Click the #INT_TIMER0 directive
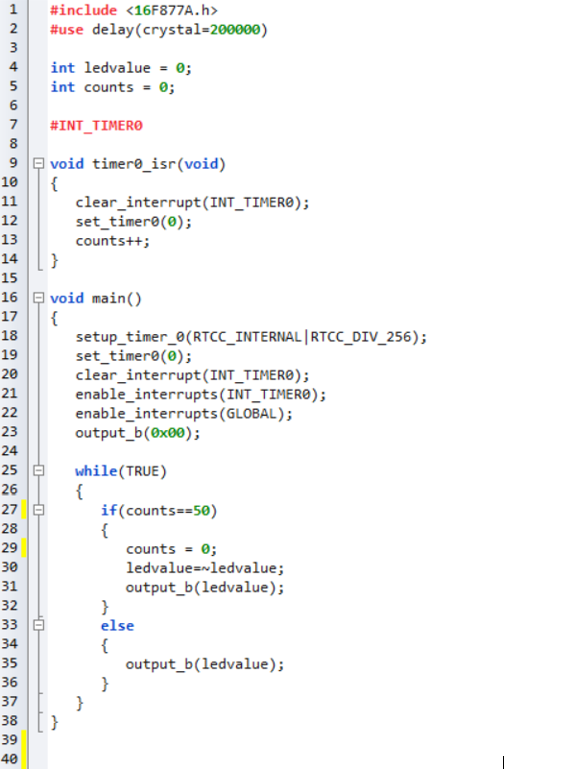This screenshot has height=769, width=561. coord(96,126)
